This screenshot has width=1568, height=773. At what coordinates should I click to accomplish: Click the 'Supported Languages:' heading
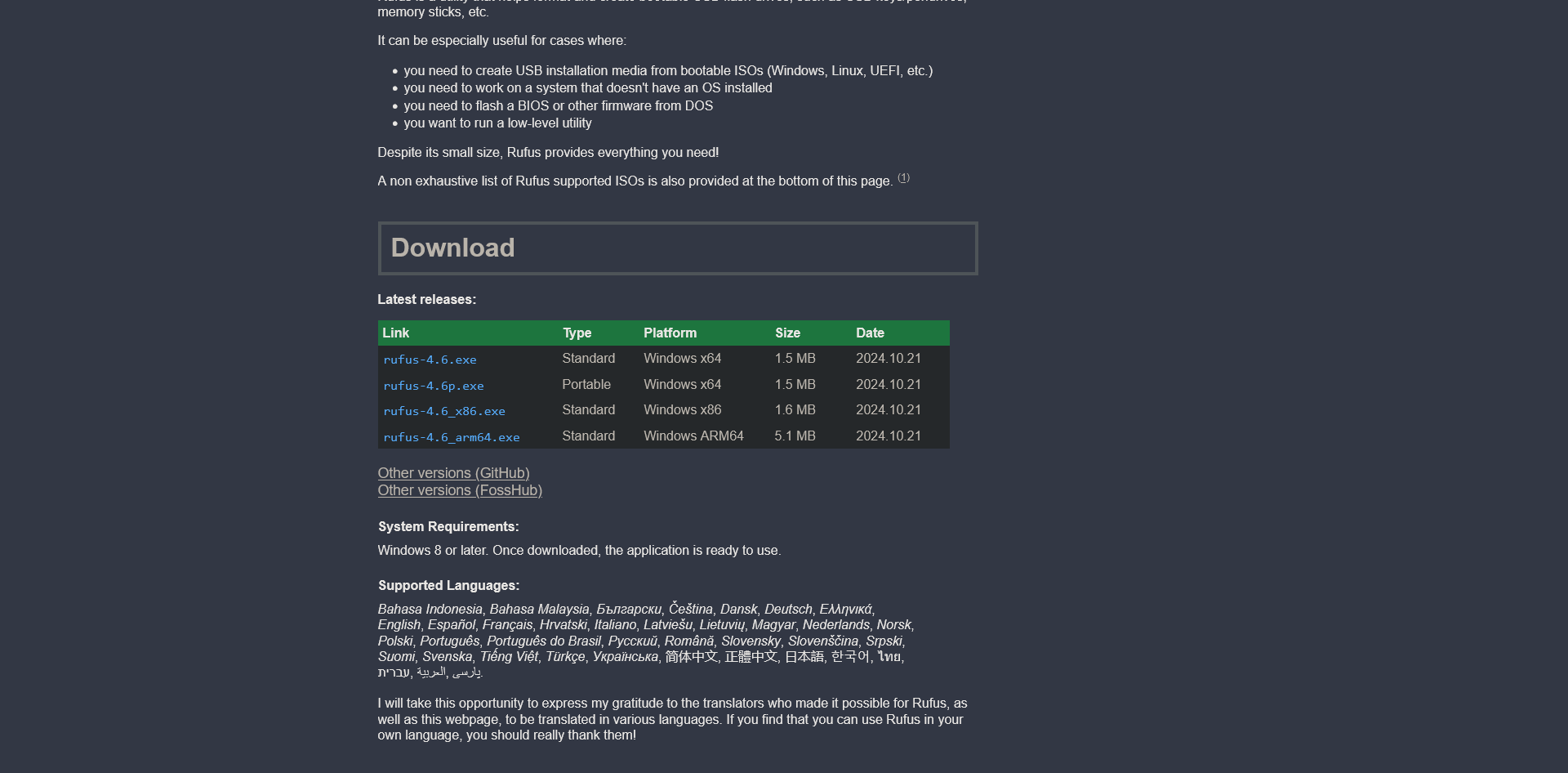click(x=448, y=585)
